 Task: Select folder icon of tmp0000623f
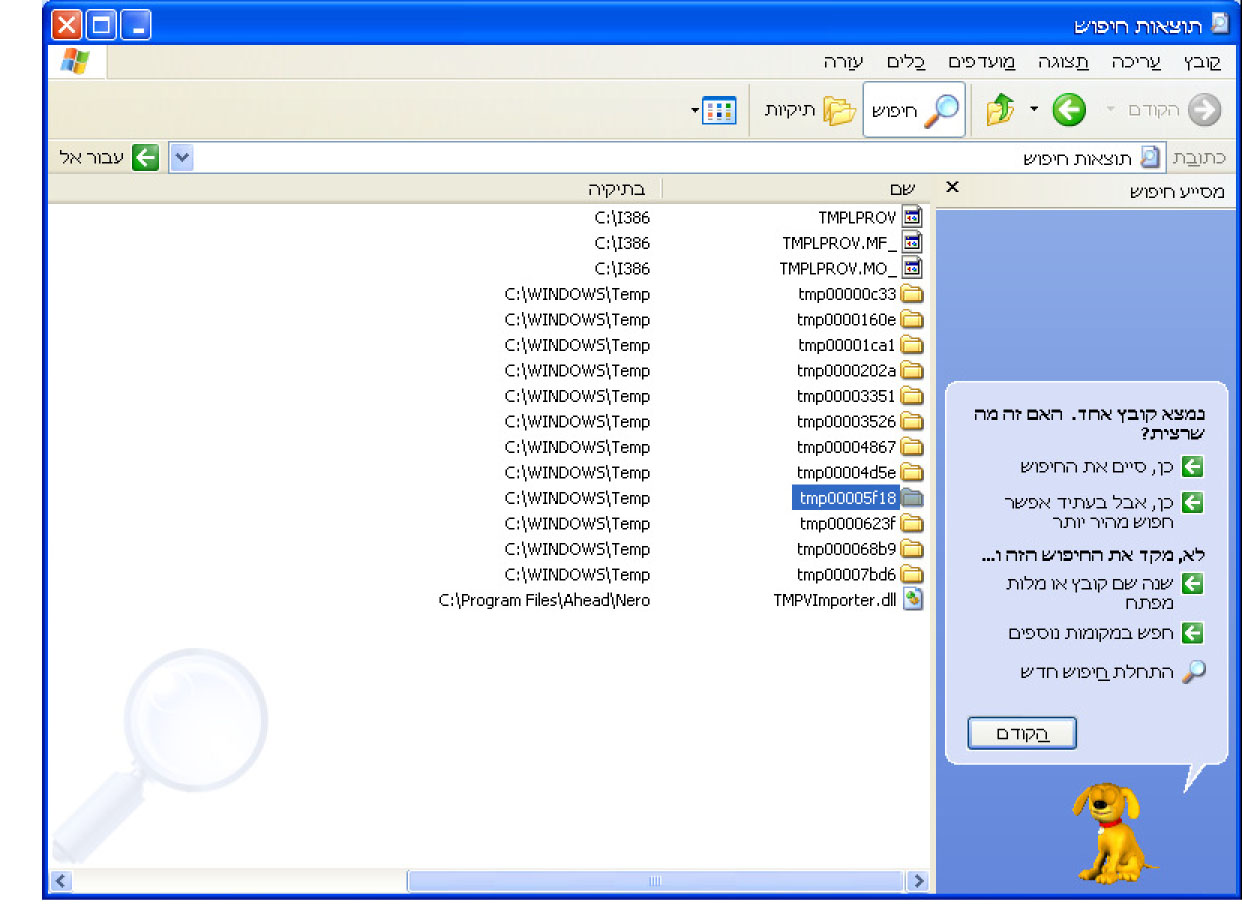[912, 523]
